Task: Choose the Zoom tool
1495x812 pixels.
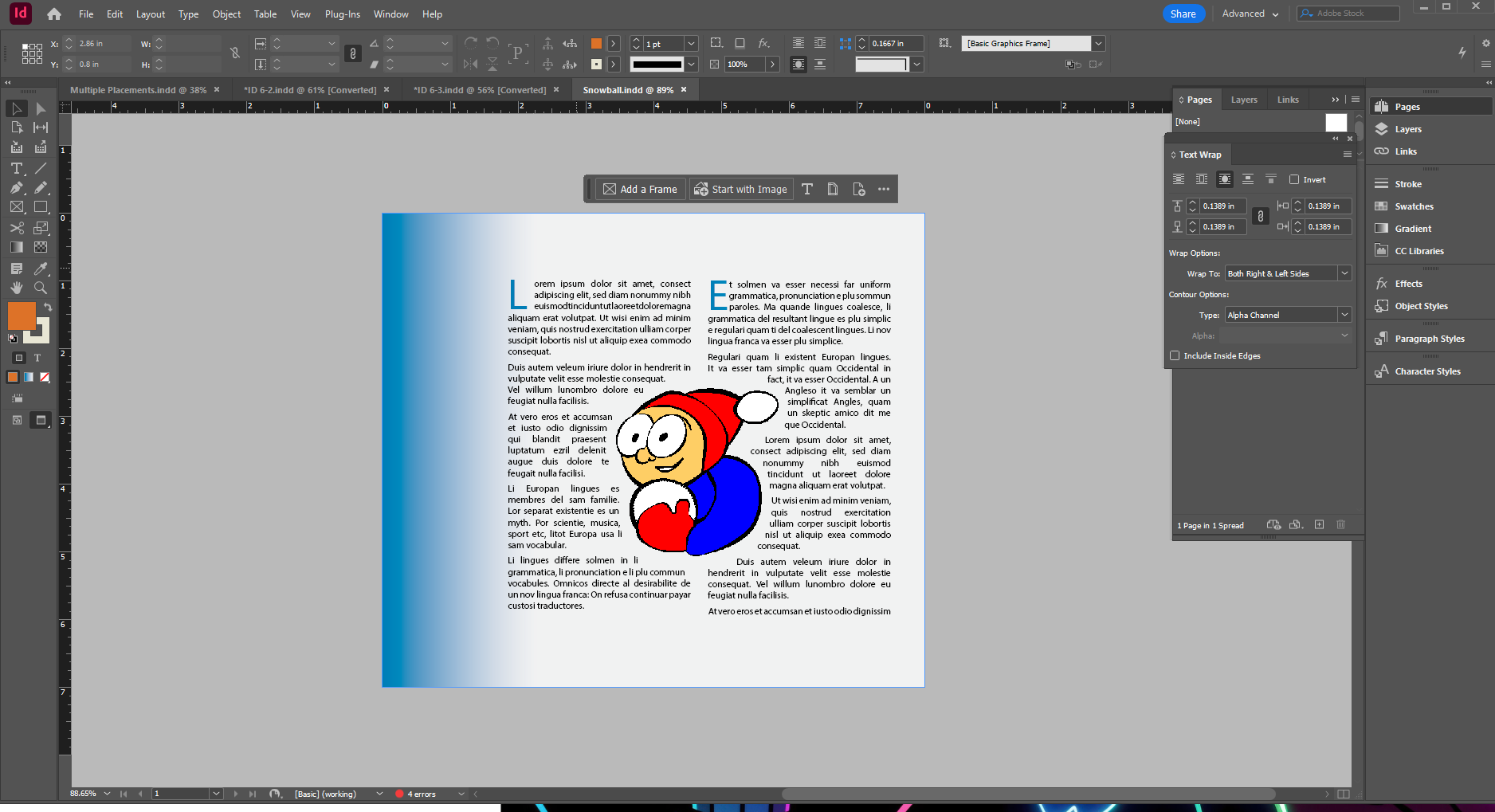Action: (x=41, y=288)
